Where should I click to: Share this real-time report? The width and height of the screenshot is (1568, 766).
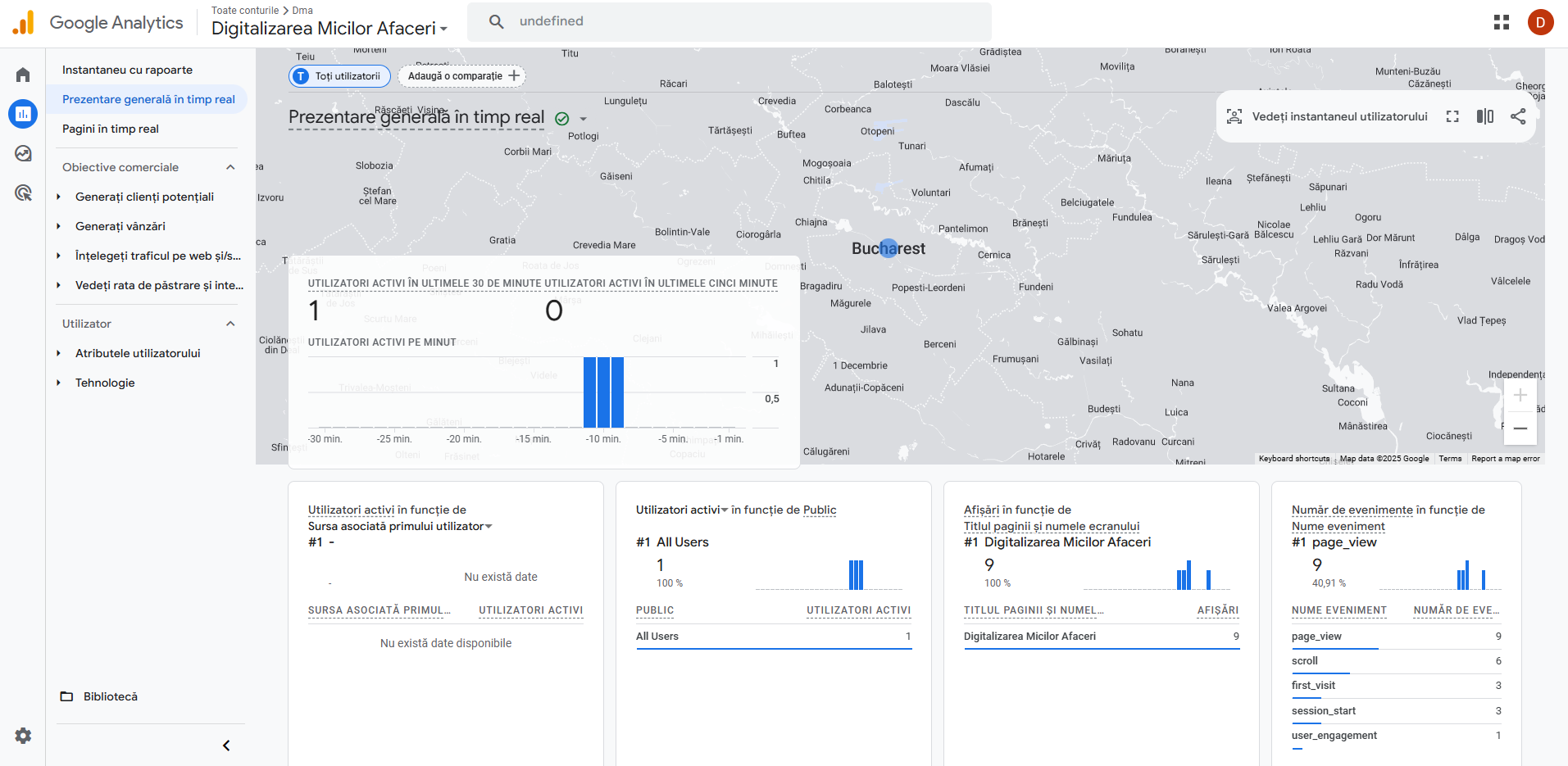[1518, 116]
